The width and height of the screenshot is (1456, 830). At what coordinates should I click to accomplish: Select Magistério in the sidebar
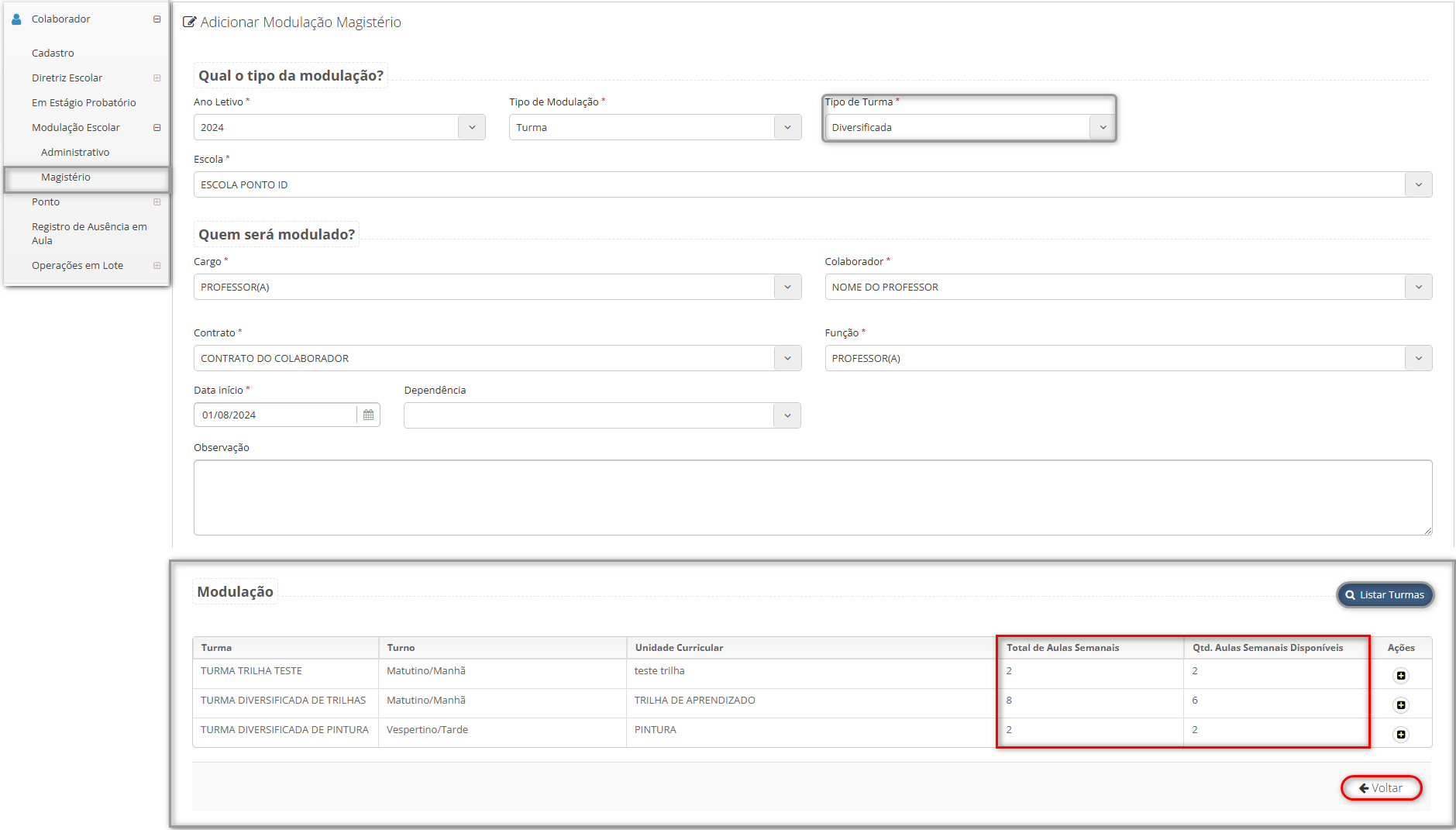coord(66,177)
